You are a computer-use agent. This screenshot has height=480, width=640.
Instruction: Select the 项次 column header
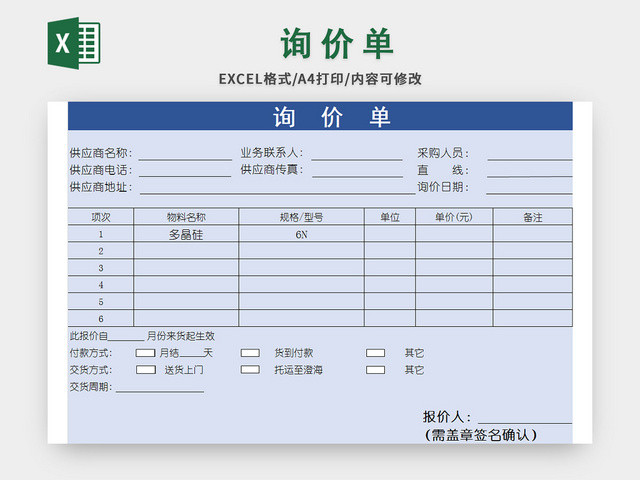101,217
